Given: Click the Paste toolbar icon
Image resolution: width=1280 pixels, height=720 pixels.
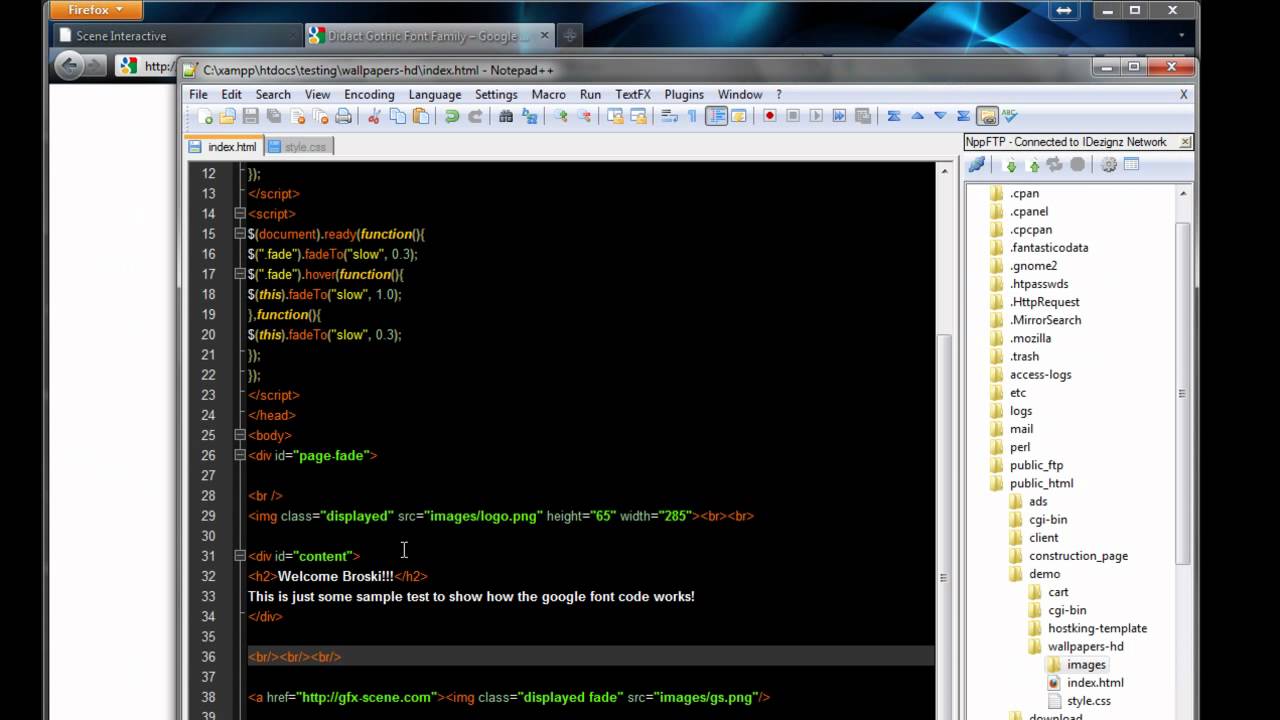Looking at the screenshot, I should tap(421, 117).
